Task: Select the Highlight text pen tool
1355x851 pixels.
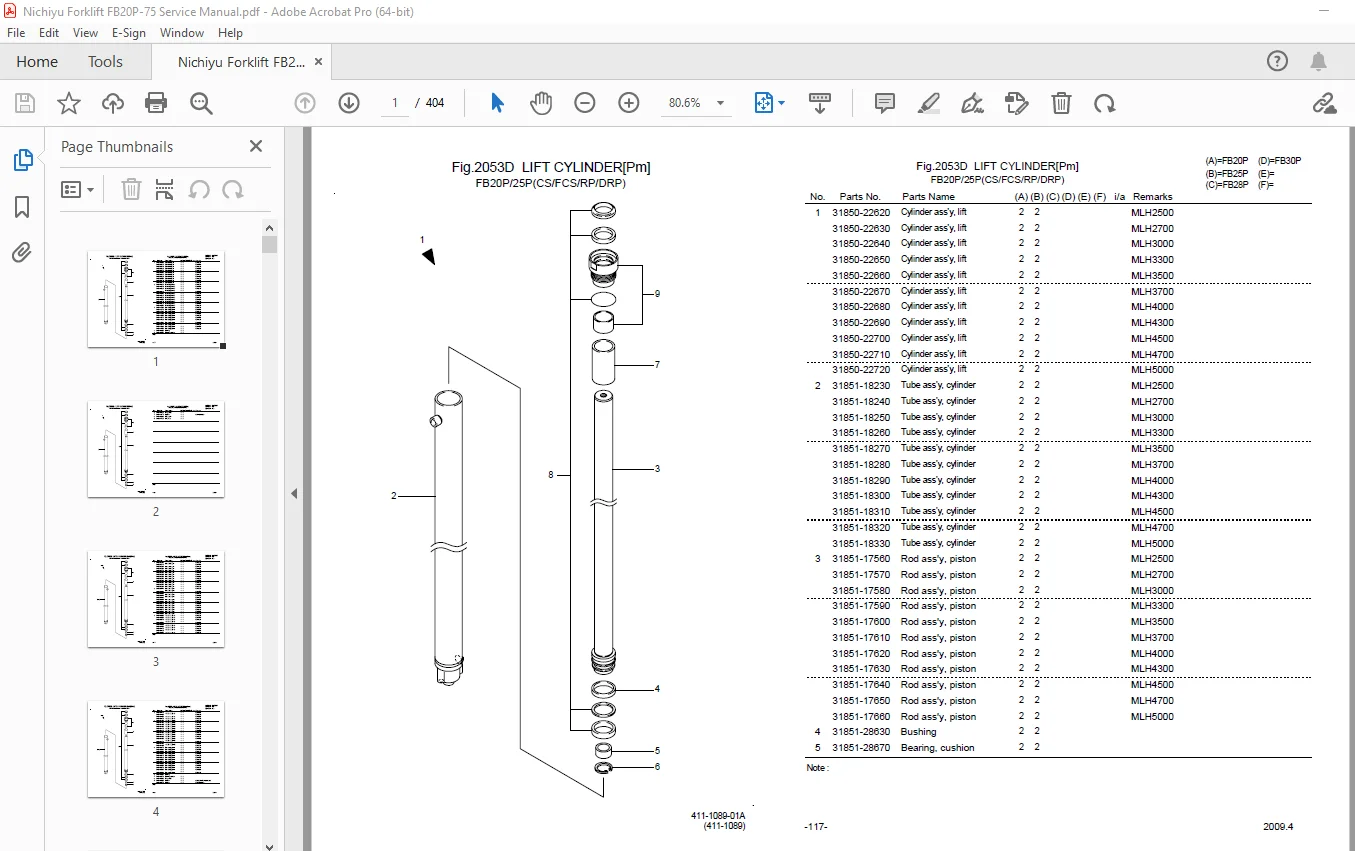Action: tap(929, 103)
